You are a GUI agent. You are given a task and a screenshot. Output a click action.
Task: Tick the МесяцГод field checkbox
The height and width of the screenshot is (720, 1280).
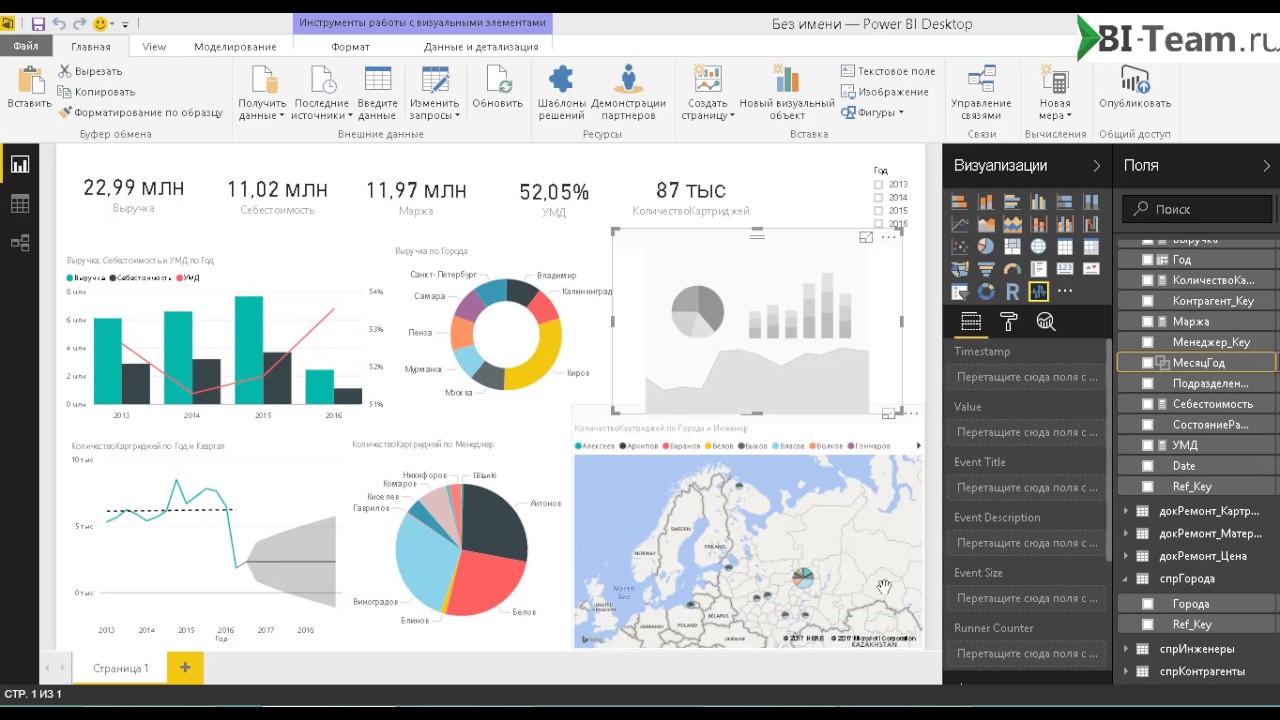pos(1148,363)
